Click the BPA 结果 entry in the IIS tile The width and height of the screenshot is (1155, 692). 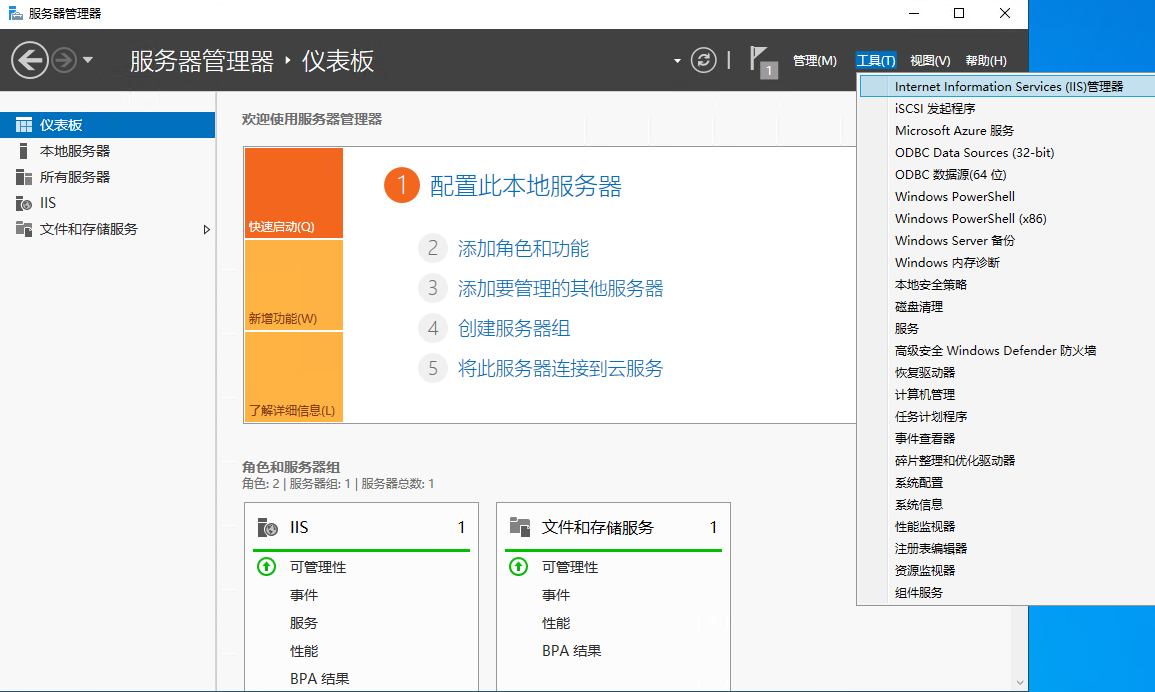(x=319, y=679)
